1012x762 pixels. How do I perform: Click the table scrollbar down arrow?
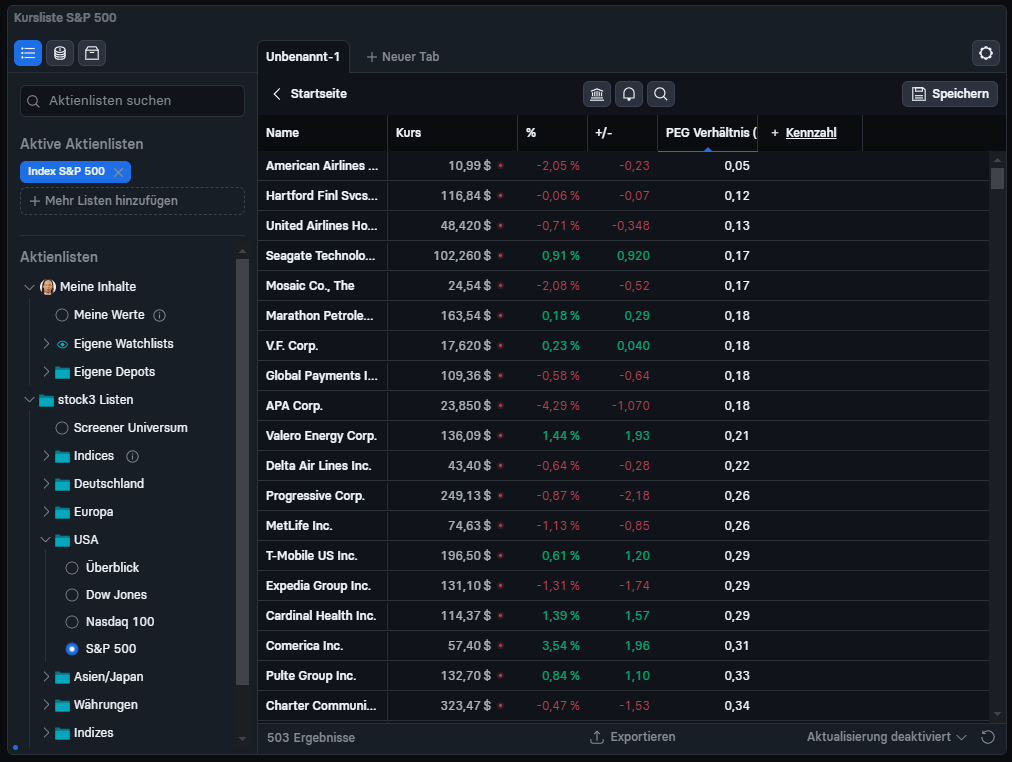(997, 714)
